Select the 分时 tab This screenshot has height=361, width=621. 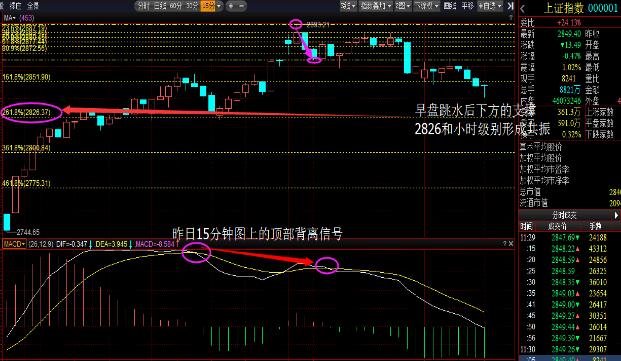[143, 6]
